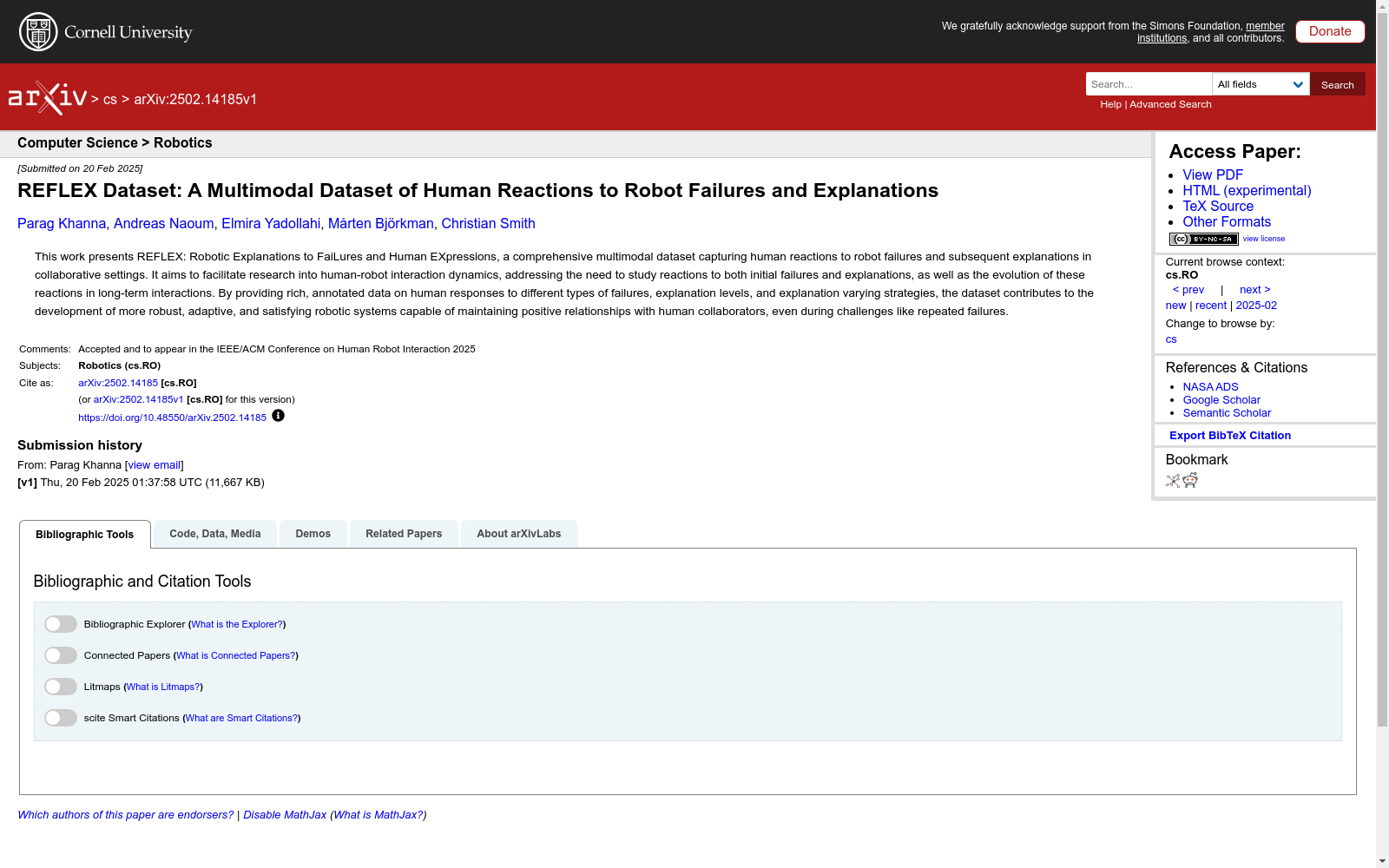Screen dimensions: 1389x868
Task: Open author Elmira Yadollahi link
Action: point(271,224)
